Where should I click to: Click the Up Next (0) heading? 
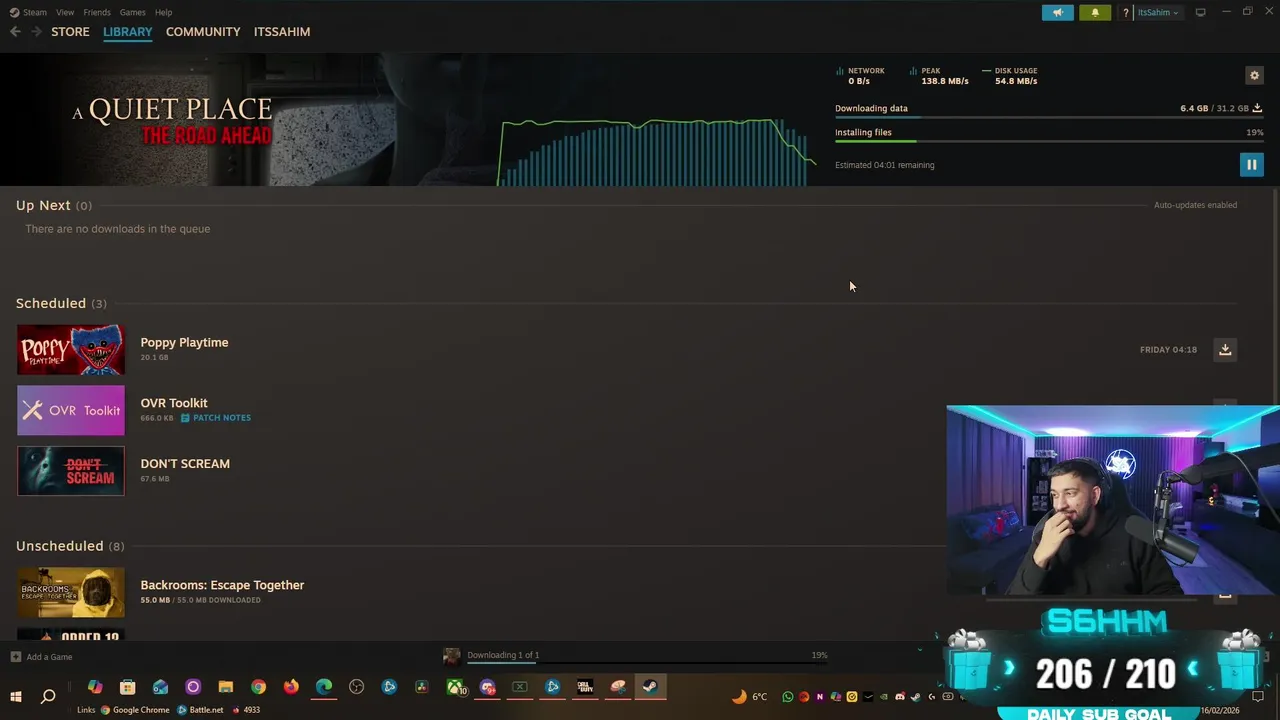pos(53,205)
